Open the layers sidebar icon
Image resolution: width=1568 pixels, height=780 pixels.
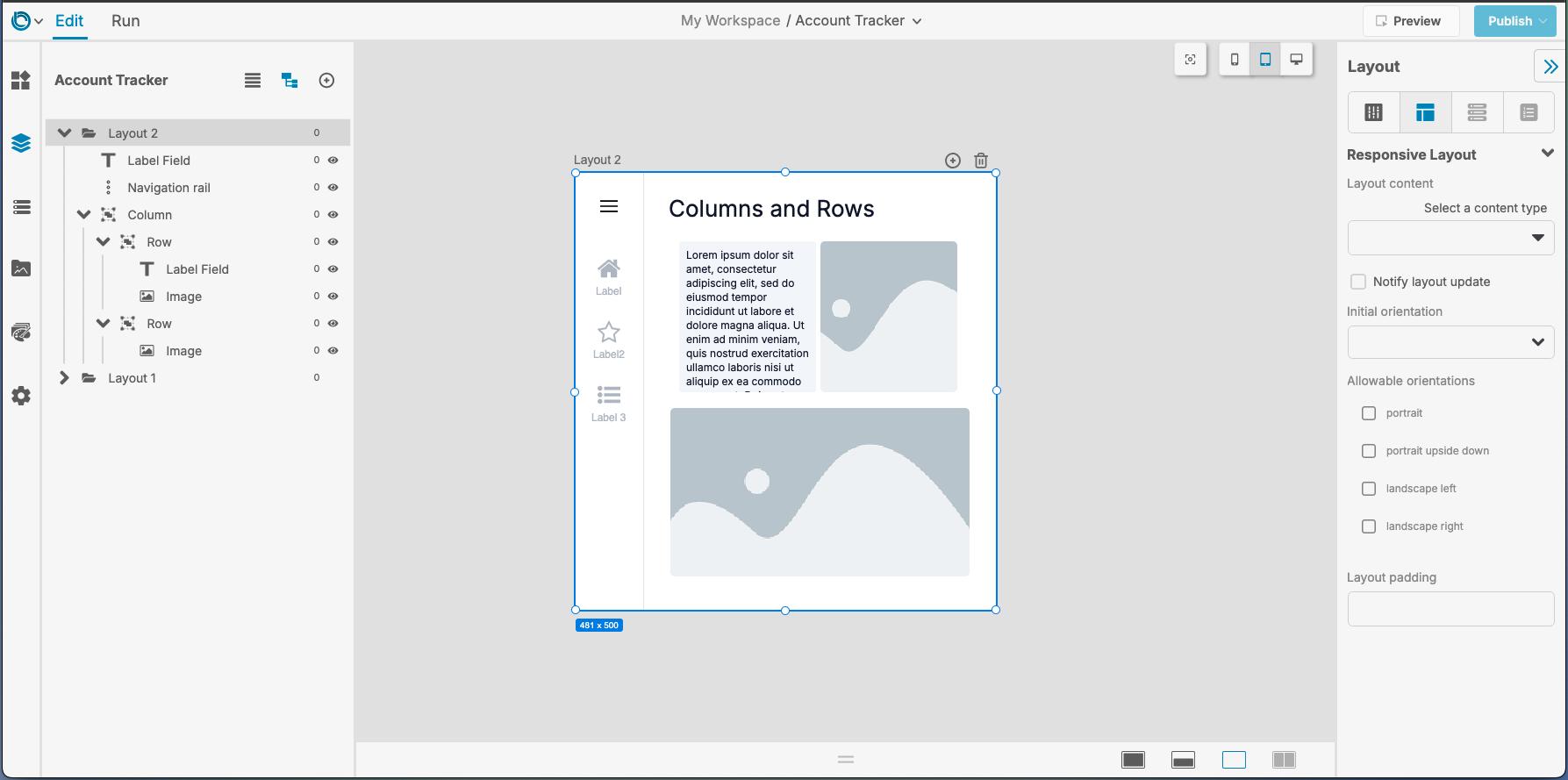21,143
